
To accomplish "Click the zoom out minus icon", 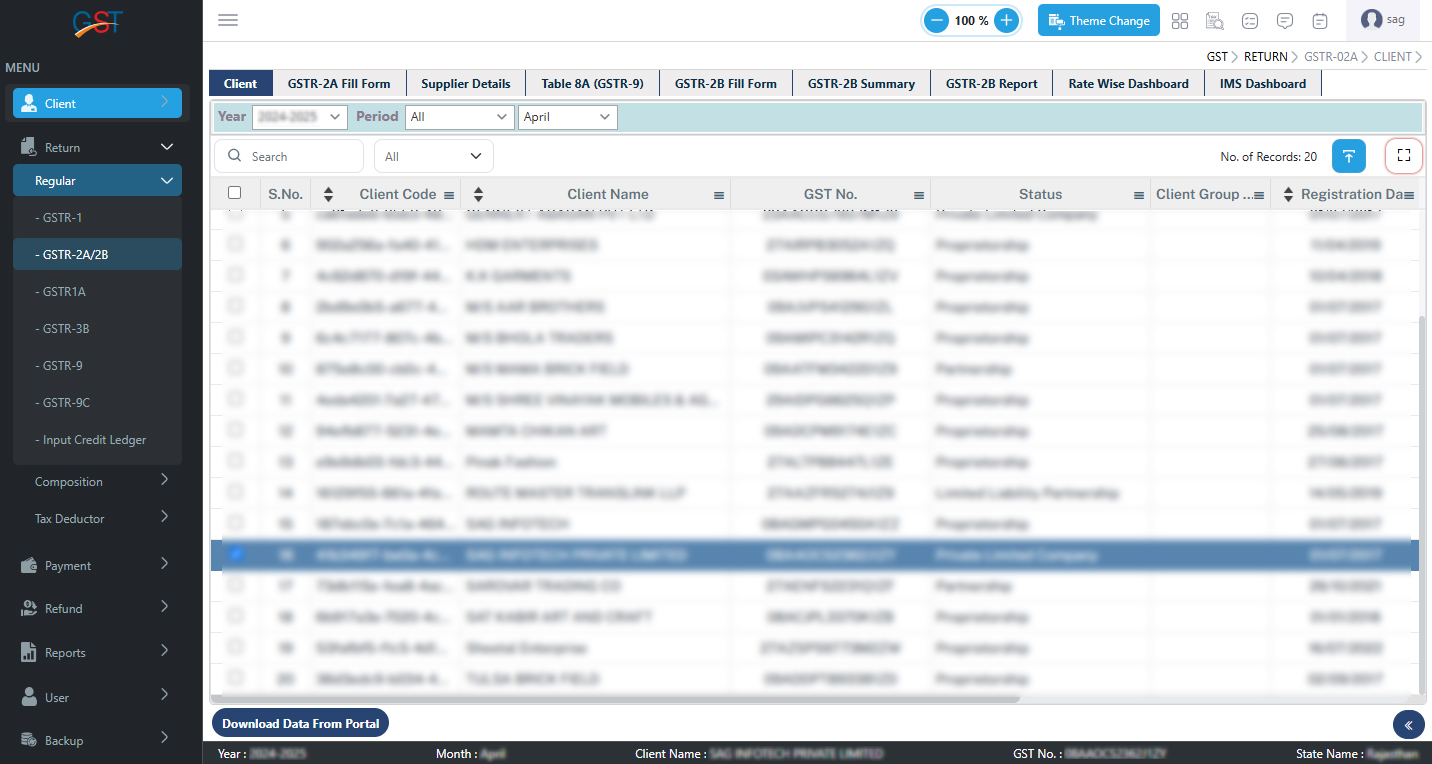I will pos(936,20).
